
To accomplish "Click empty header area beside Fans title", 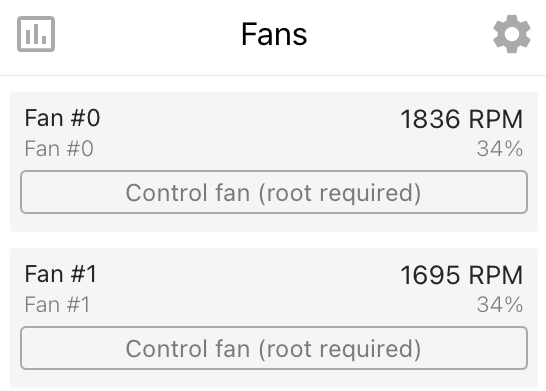I will tap(400, 34).
